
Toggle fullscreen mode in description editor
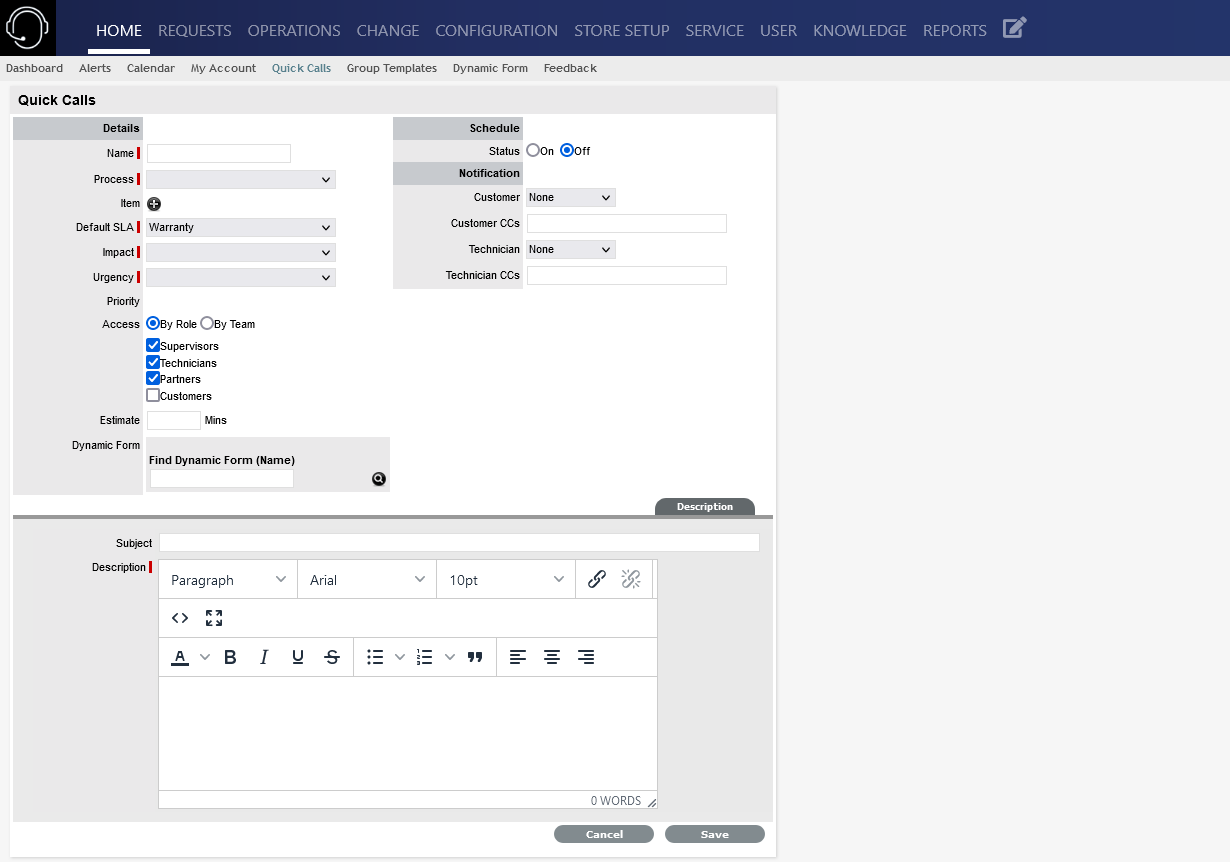(x=214, y=618)
